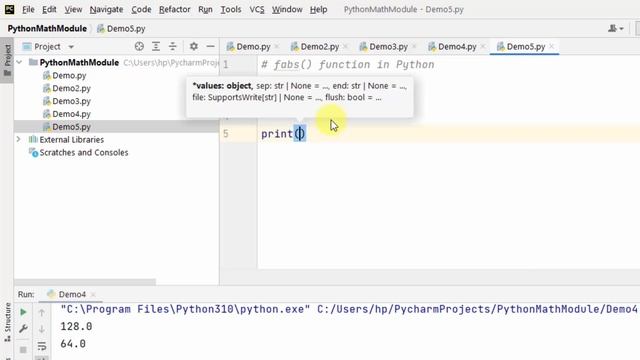This screenshot has width=640, height=360.
Task: Open the Help menu
Action: [x=318, y=9]
